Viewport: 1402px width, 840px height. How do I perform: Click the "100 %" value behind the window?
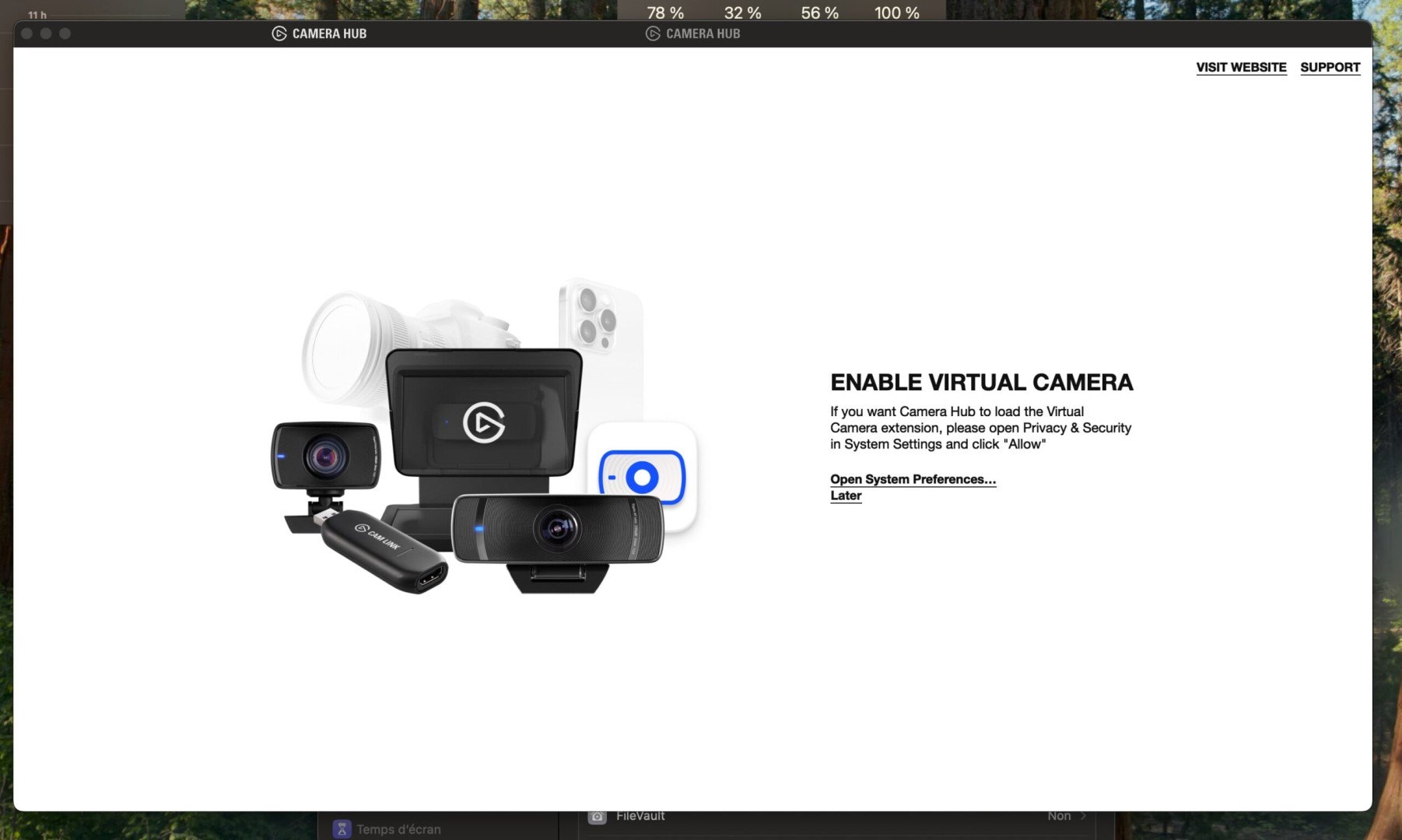click(x=896, y=12)
